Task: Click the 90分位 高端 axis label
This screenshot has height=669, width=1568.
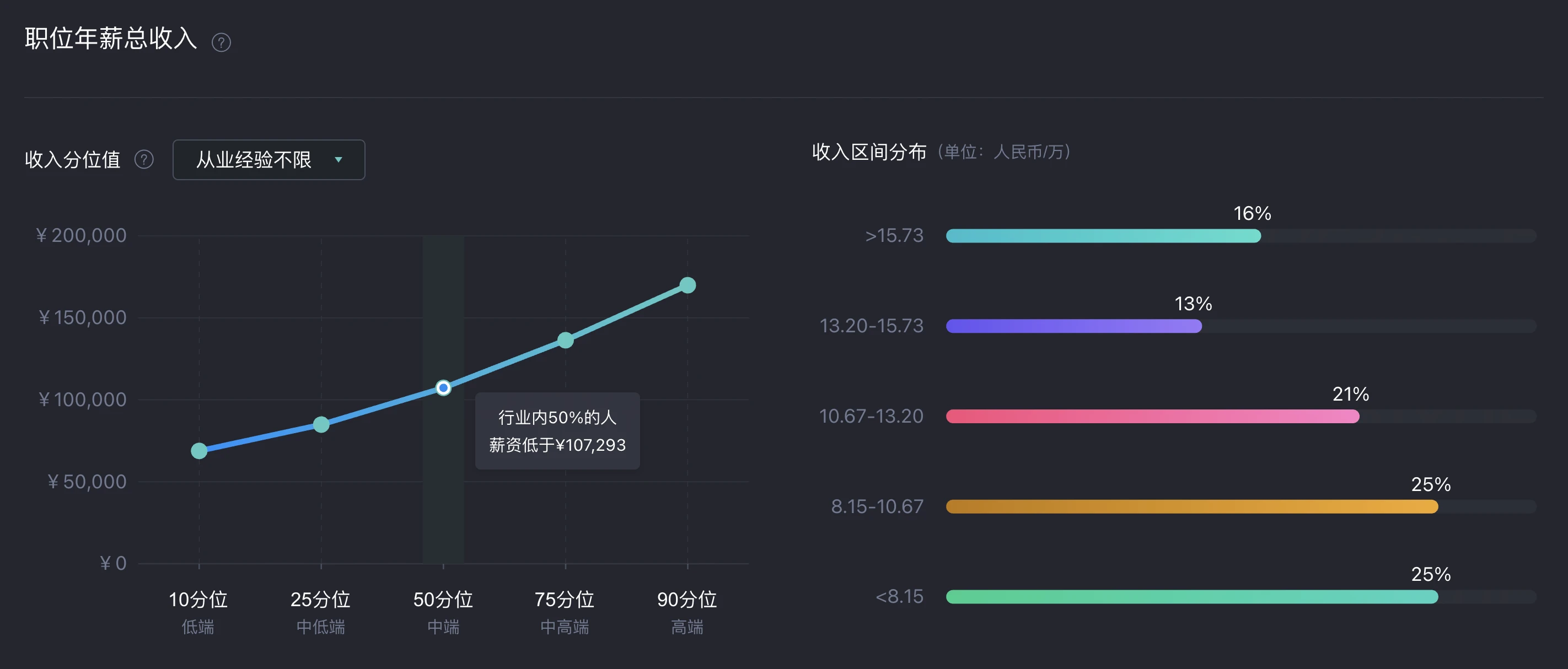Action: click(x=687, y=612)
